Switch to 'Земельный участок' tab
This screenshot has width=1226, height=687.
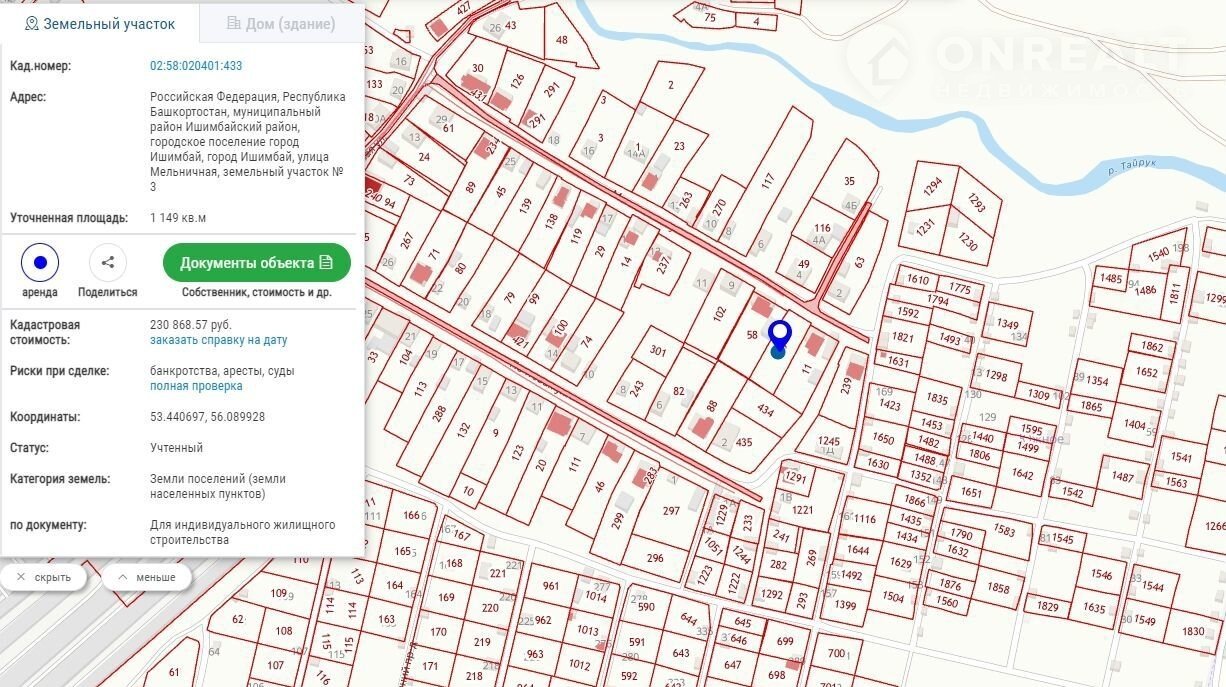(100, 23)
